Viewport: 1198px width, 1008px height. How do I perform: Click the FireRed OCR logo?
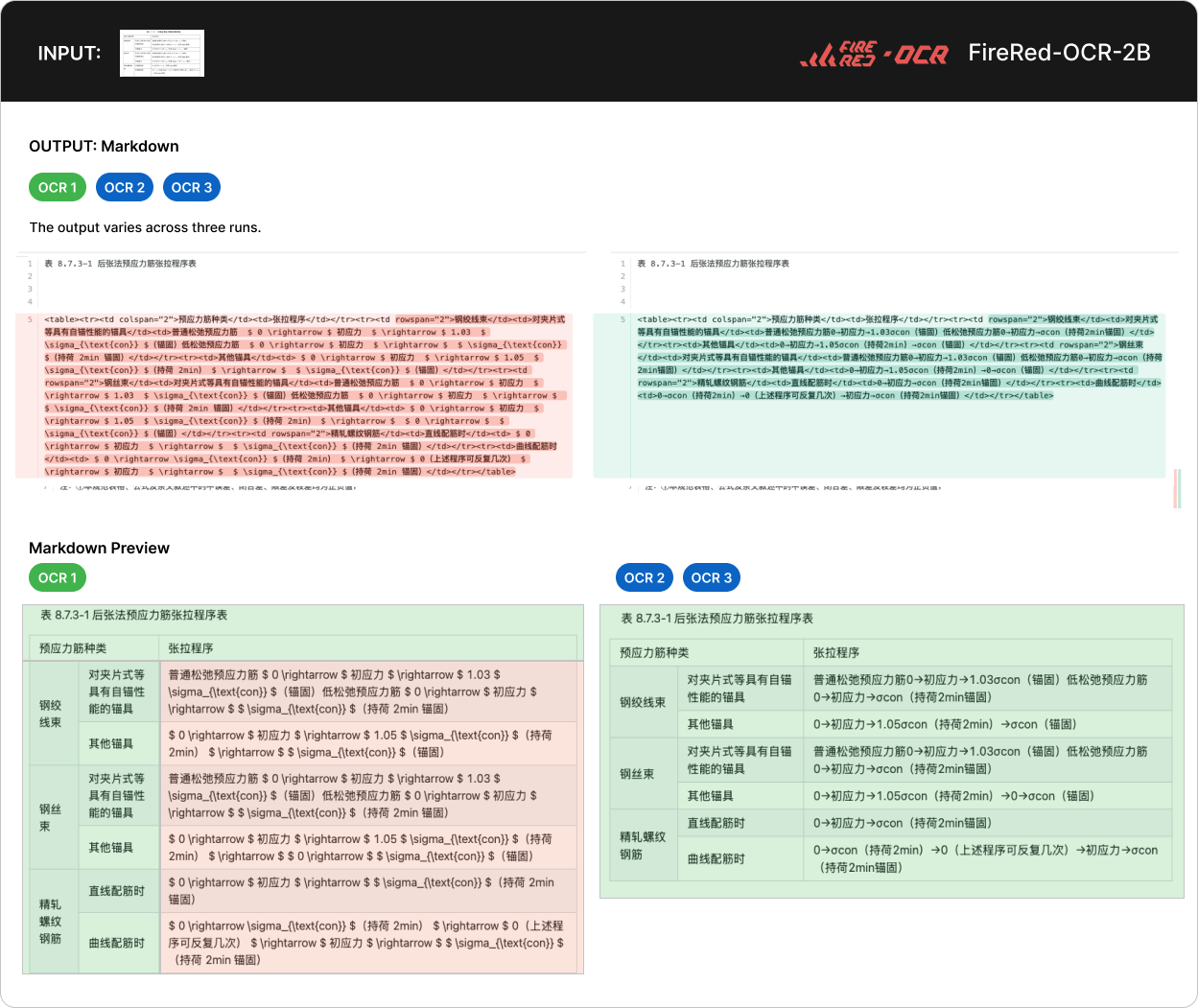(x=874, y=54)
